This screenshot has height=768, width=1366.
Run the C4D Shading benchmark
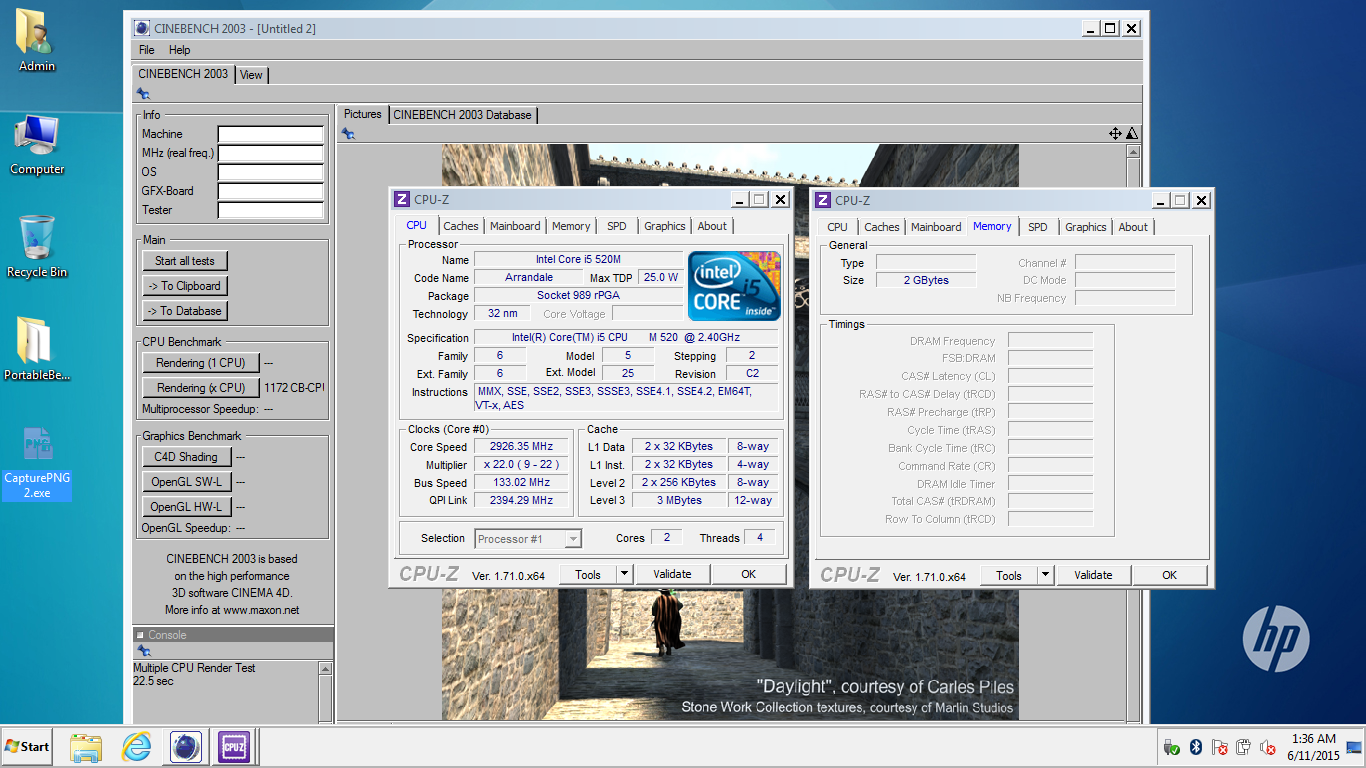[x=187, y=457]
